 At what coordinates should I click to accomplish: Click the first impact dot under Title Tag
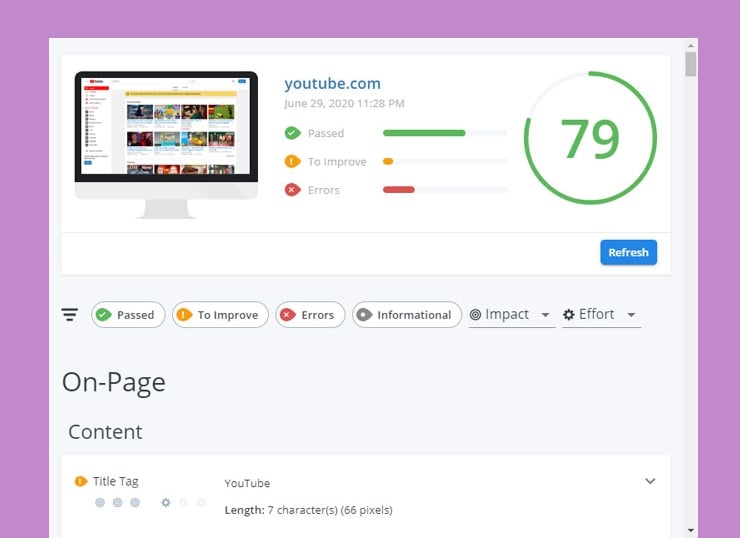[x=100, y=502]
